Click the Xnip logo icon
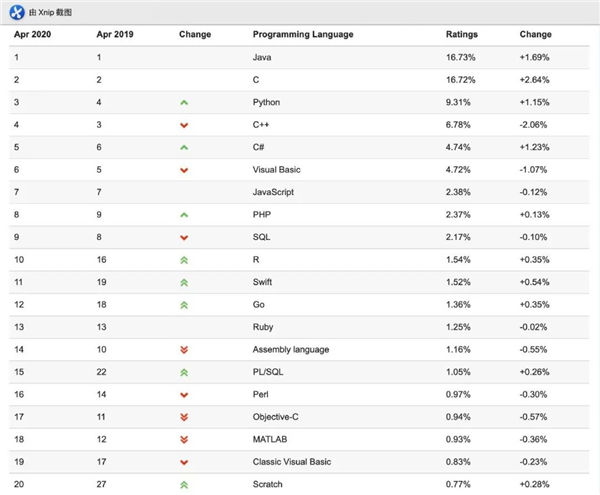Viewport: 600px width, 495px height. (17, 12)
